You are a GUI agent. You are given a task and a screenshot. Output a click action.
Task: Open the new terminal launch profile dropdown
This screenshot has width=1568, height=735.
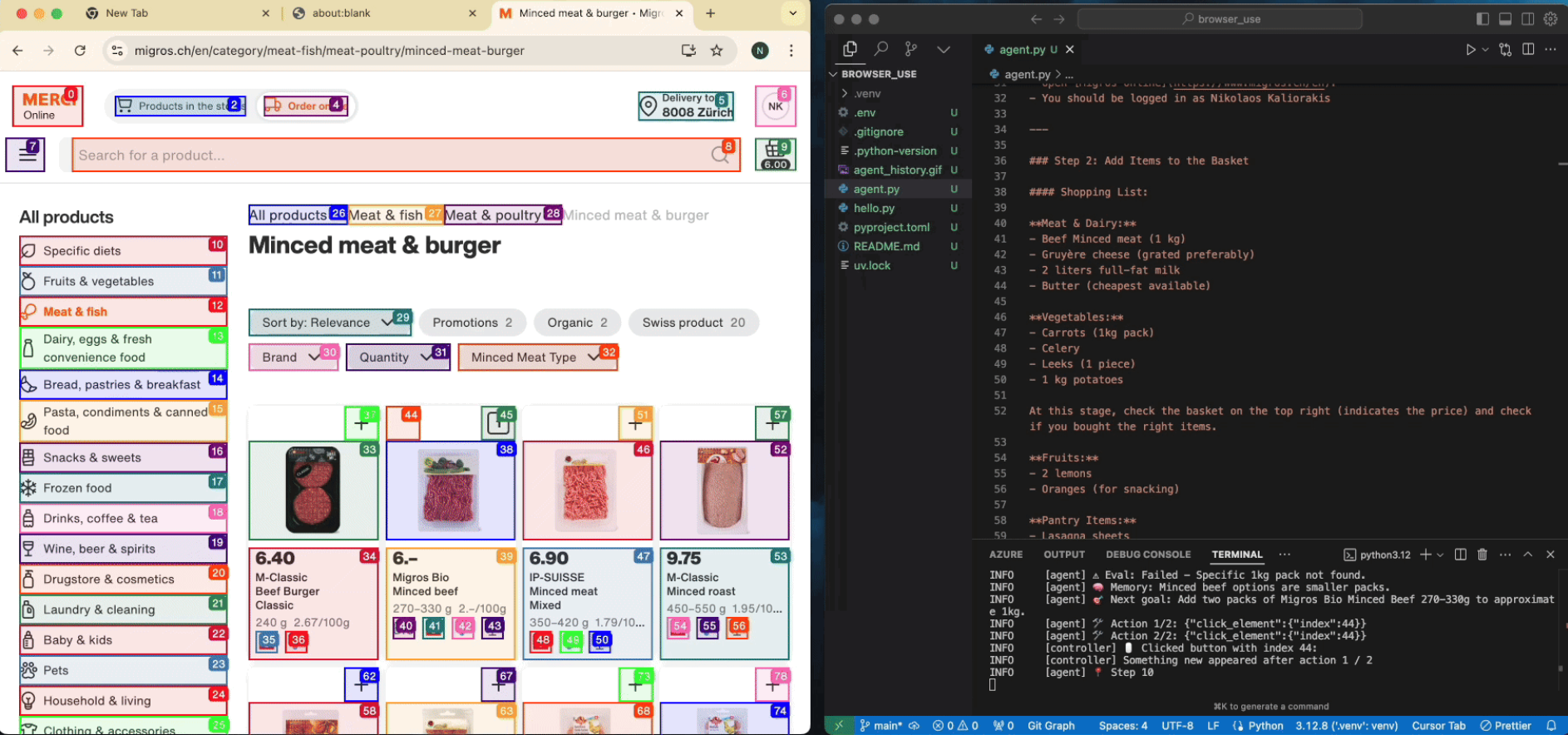[1440, 555]
